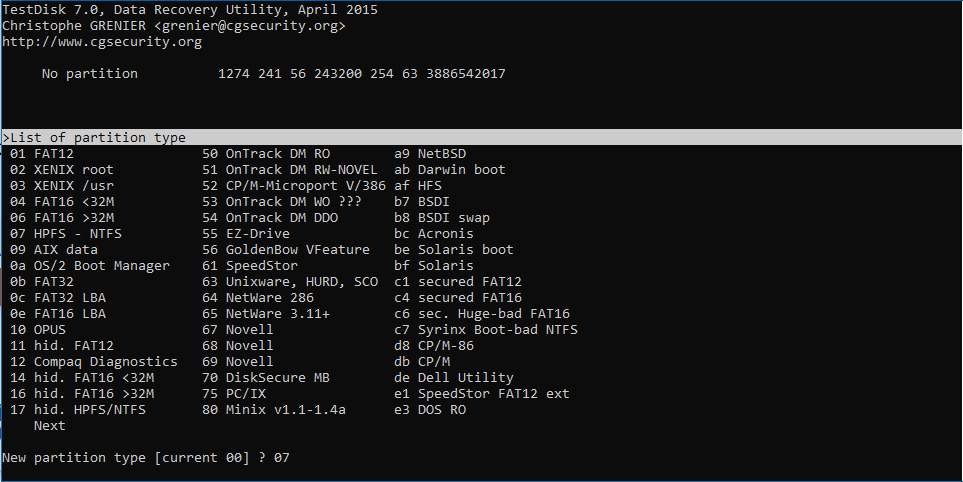Select the 80 Minix v1.1-1.4a entry
The image size is (963, 482).
click(x=274, y=409)
